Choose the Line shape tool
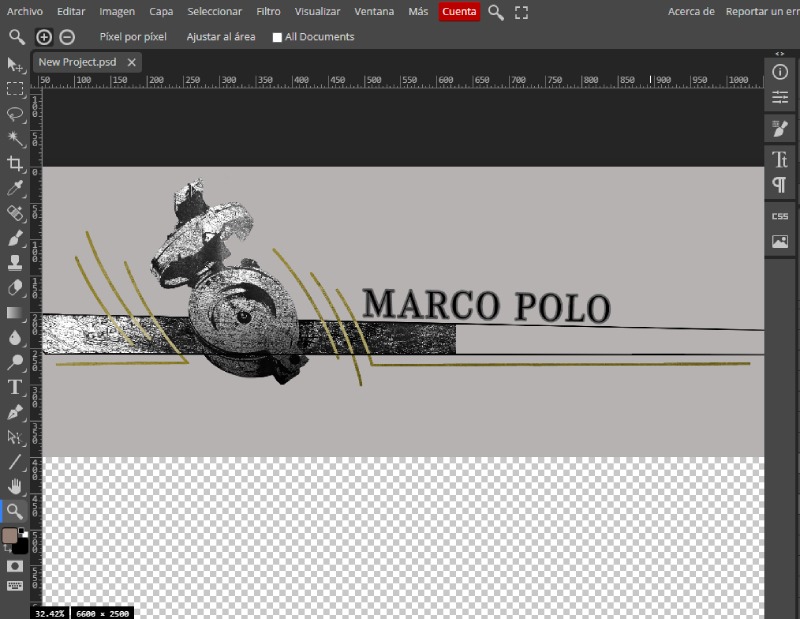Screen dimensions: 800x619 (15, 462)
